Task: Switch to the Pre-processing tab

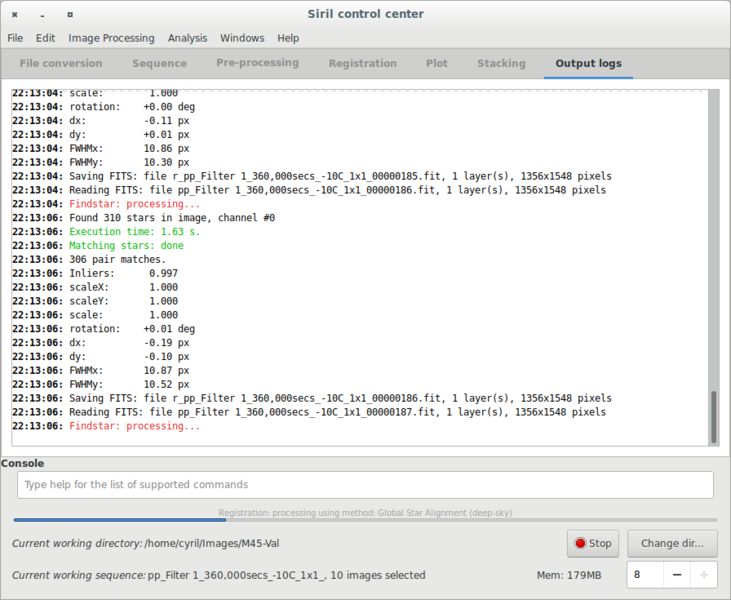Action: [257, 63]
